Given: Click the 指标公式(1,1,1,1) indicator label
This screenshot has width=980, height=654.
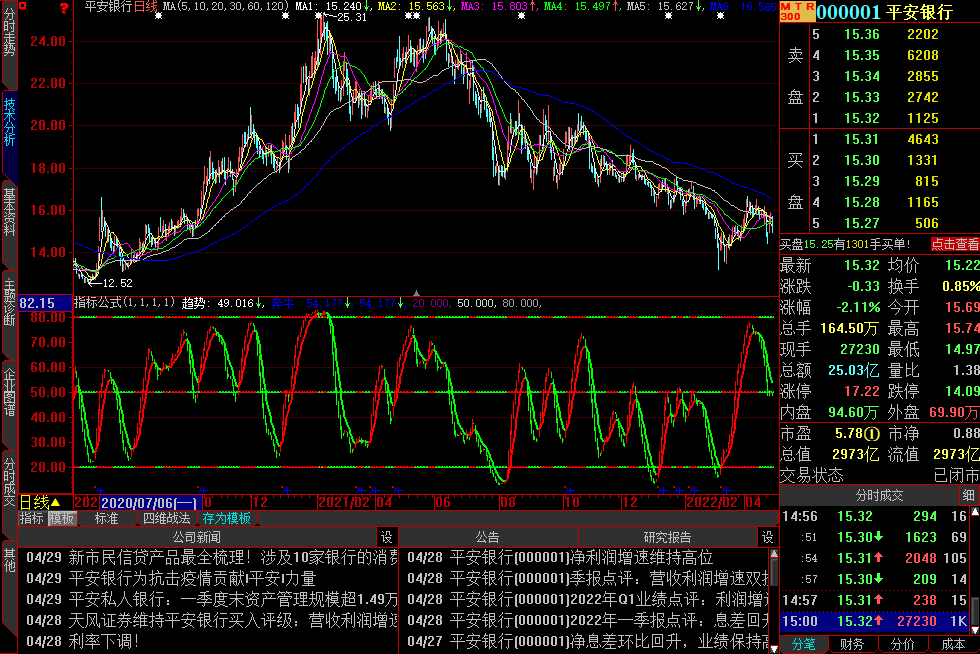Looking at the screenshot, I should click(124, 303).
